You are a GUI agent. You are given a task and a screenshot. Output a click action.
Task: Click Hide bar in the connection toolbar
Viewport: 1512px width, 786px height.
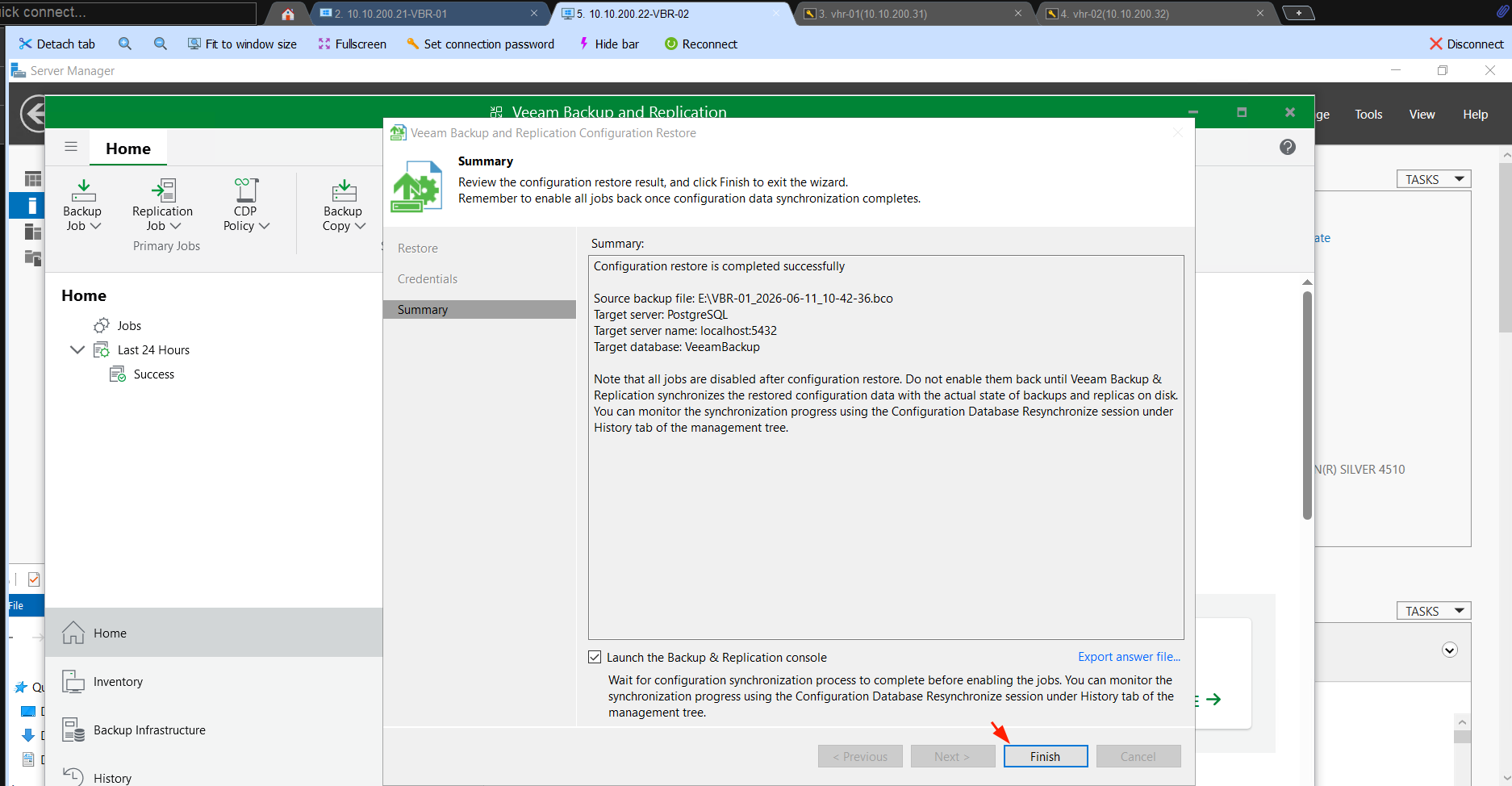(609, 44)
